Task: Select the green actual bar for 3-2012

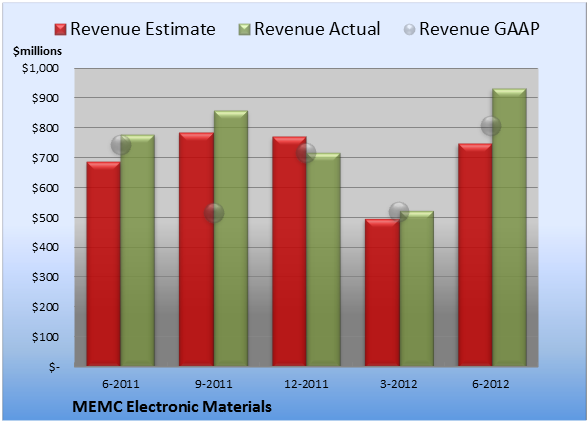Action: (x=417, y=289)
